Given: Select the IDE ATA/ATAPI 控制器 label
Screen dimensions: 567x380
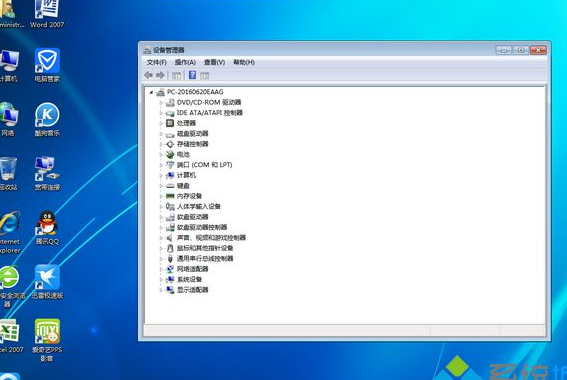Looking at the screenshot, I should click(x=209, y=113).
